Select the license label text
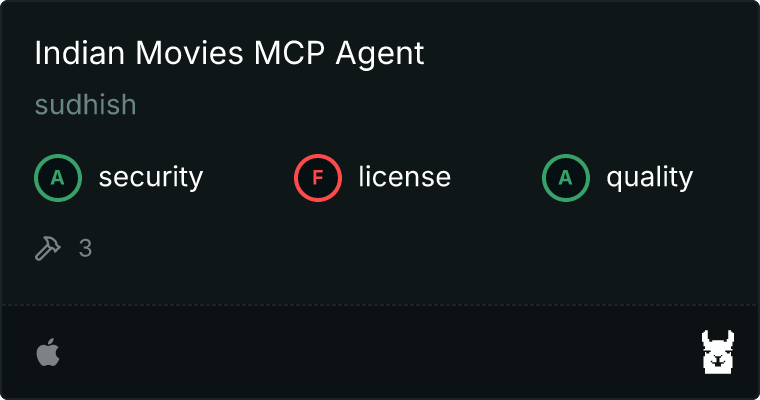 pyautogui.click(x=405, y=176)
